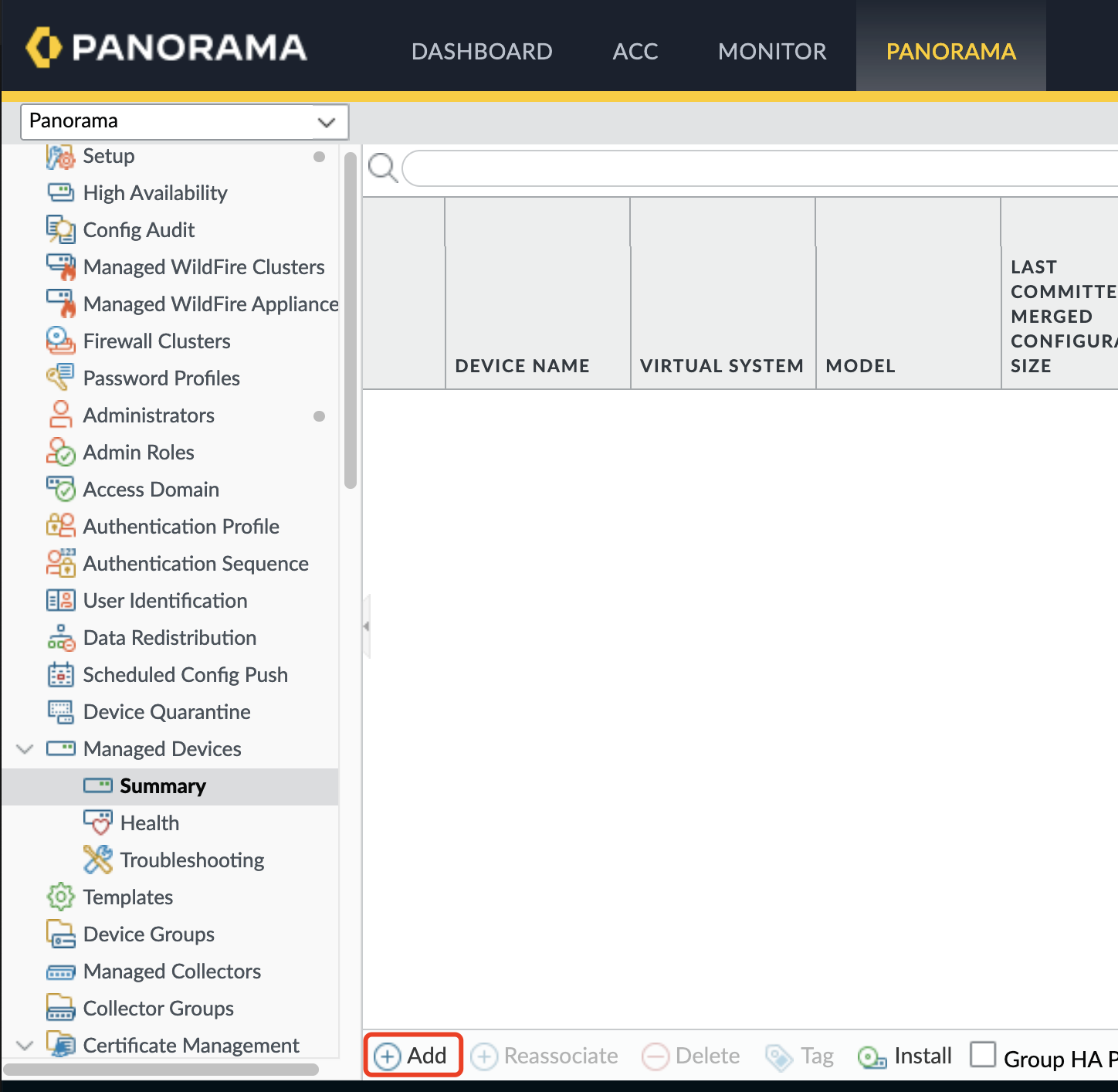Viewport: 1118px width, 1092px height.
Task: Collapse the Managed Devices tree node
Action: [x=25, y=748]
